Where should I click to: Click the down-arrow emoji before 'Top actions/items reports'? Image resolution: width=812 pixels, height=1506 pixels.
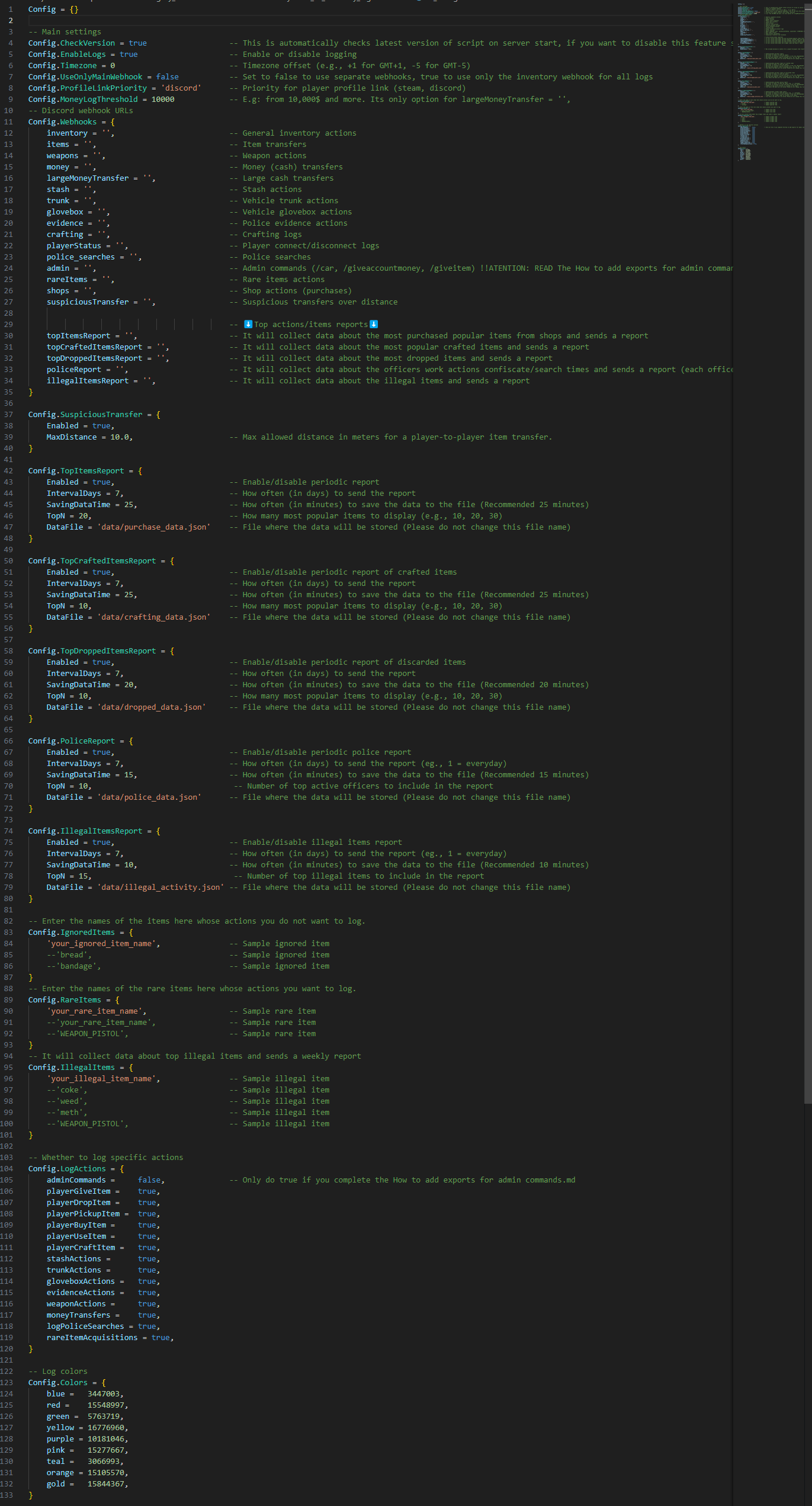(x=248, y=324)
